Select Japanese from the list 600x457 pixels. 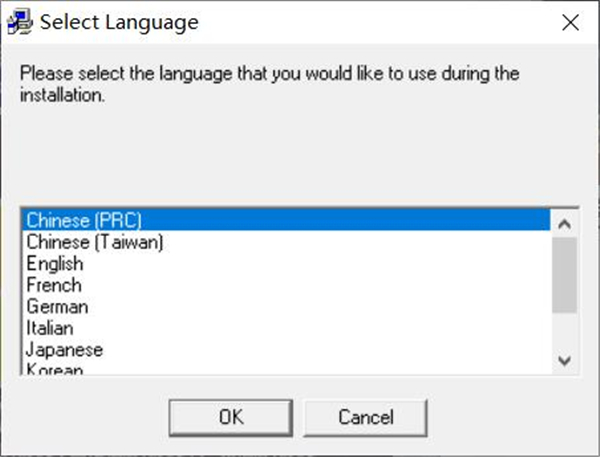coord(64,349)
